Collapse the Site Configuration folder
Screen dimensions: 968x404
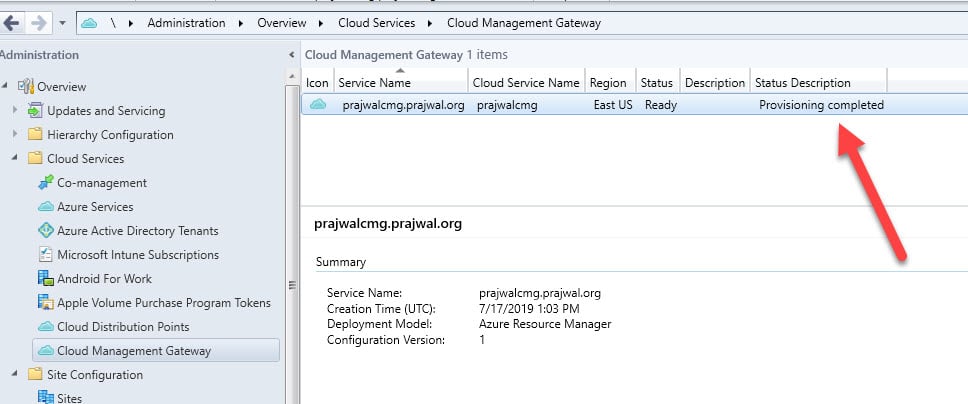click(15, 374)
